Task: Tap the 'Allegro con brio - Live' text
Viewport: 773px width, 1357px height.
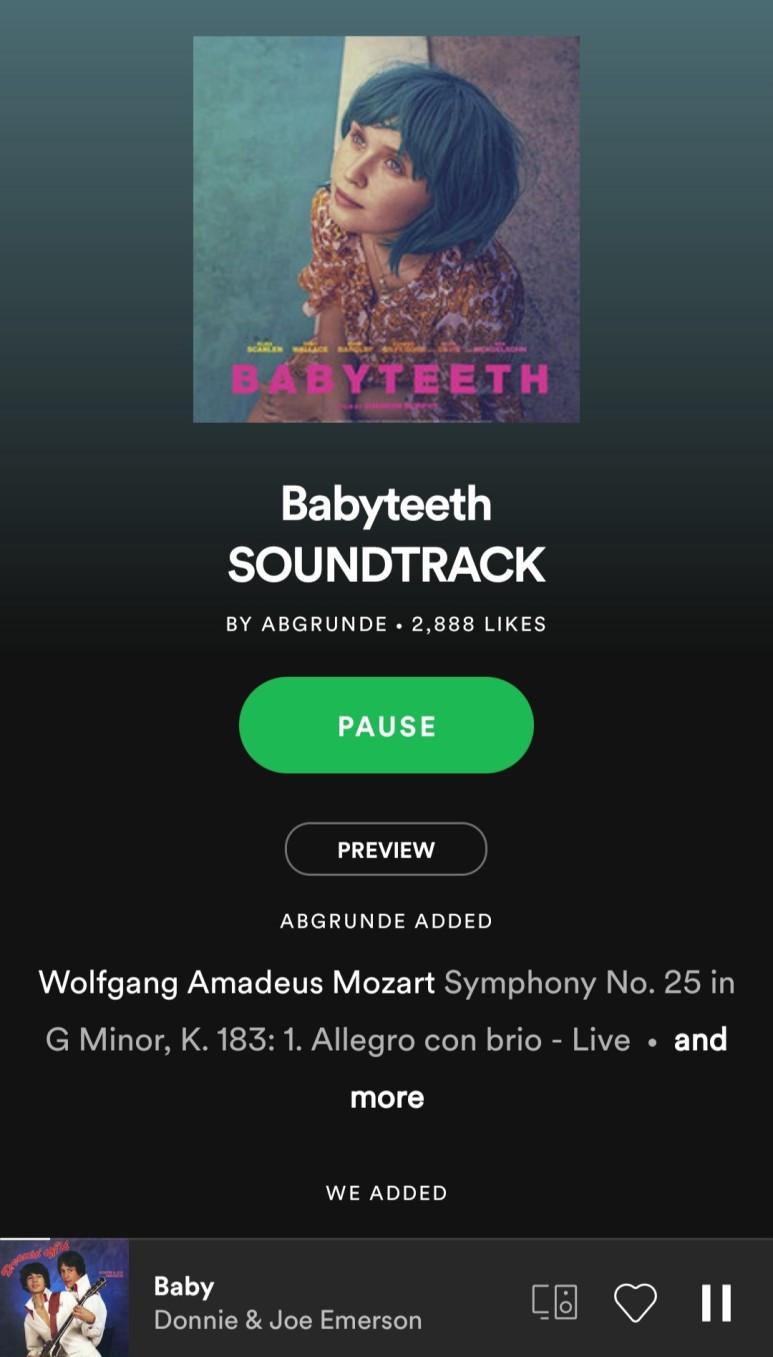Action: coord(471,1040)
